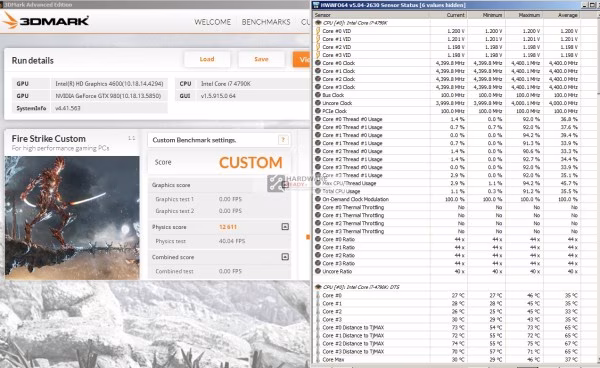Click the Core #0 Clock sensor icon
Image resolution: width=600 pixels, height=368 pixels.
pyautogui.click(x=318, y=63)
